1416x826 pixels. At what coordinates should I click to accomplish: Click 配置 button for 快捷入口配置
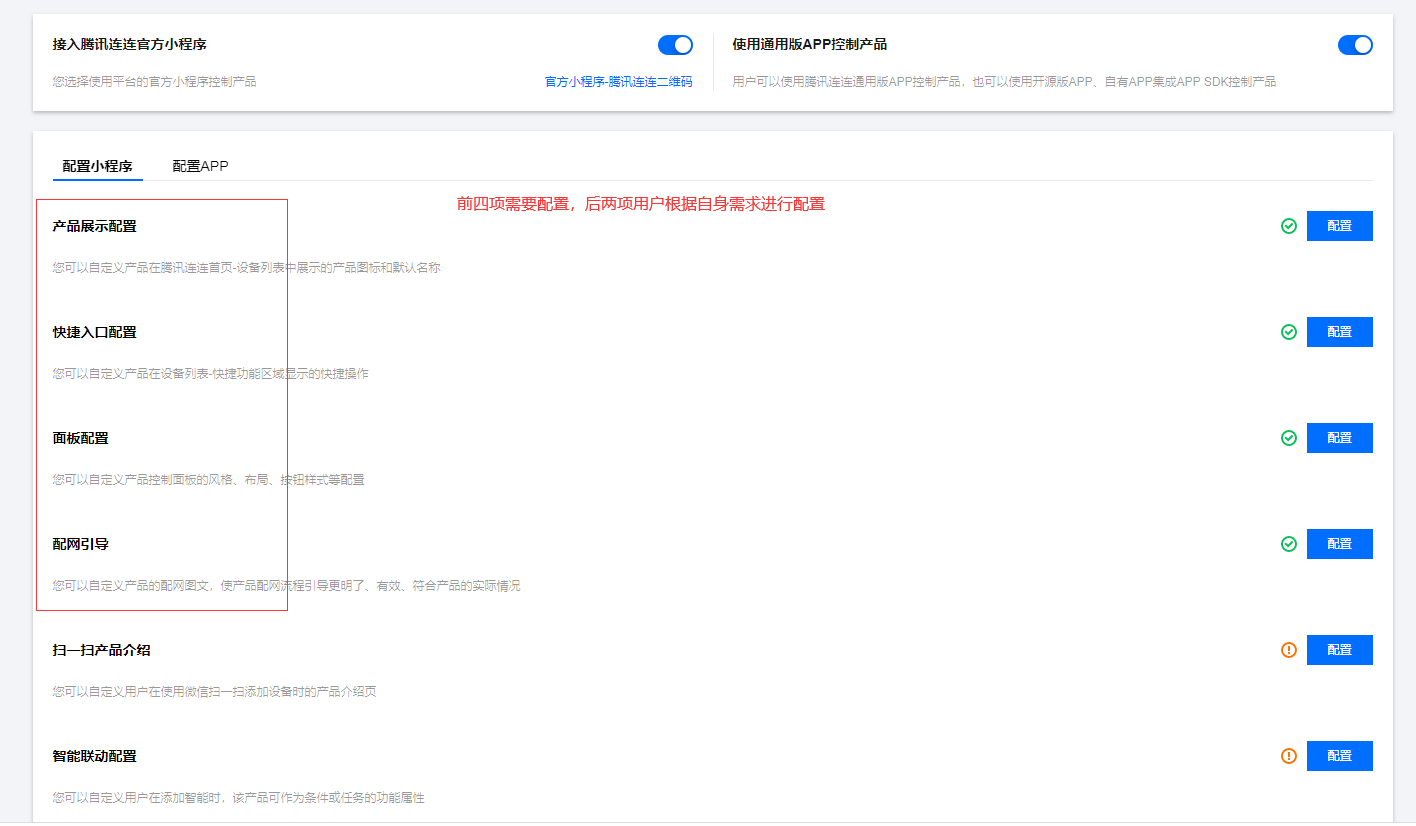click(x=1339, y=331)
